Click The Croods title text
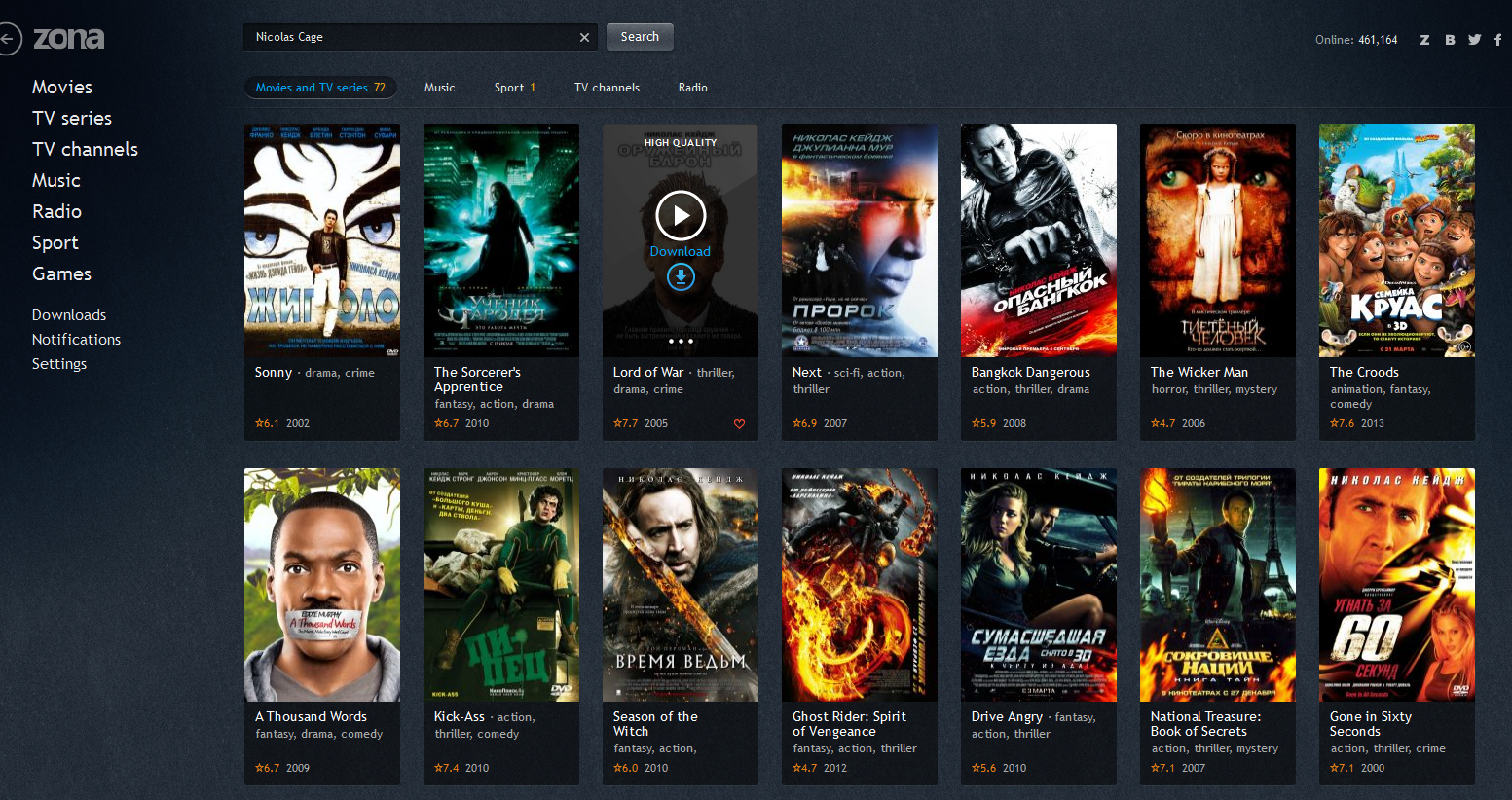The image size is (1512, 800). [x=1364, y=373]
